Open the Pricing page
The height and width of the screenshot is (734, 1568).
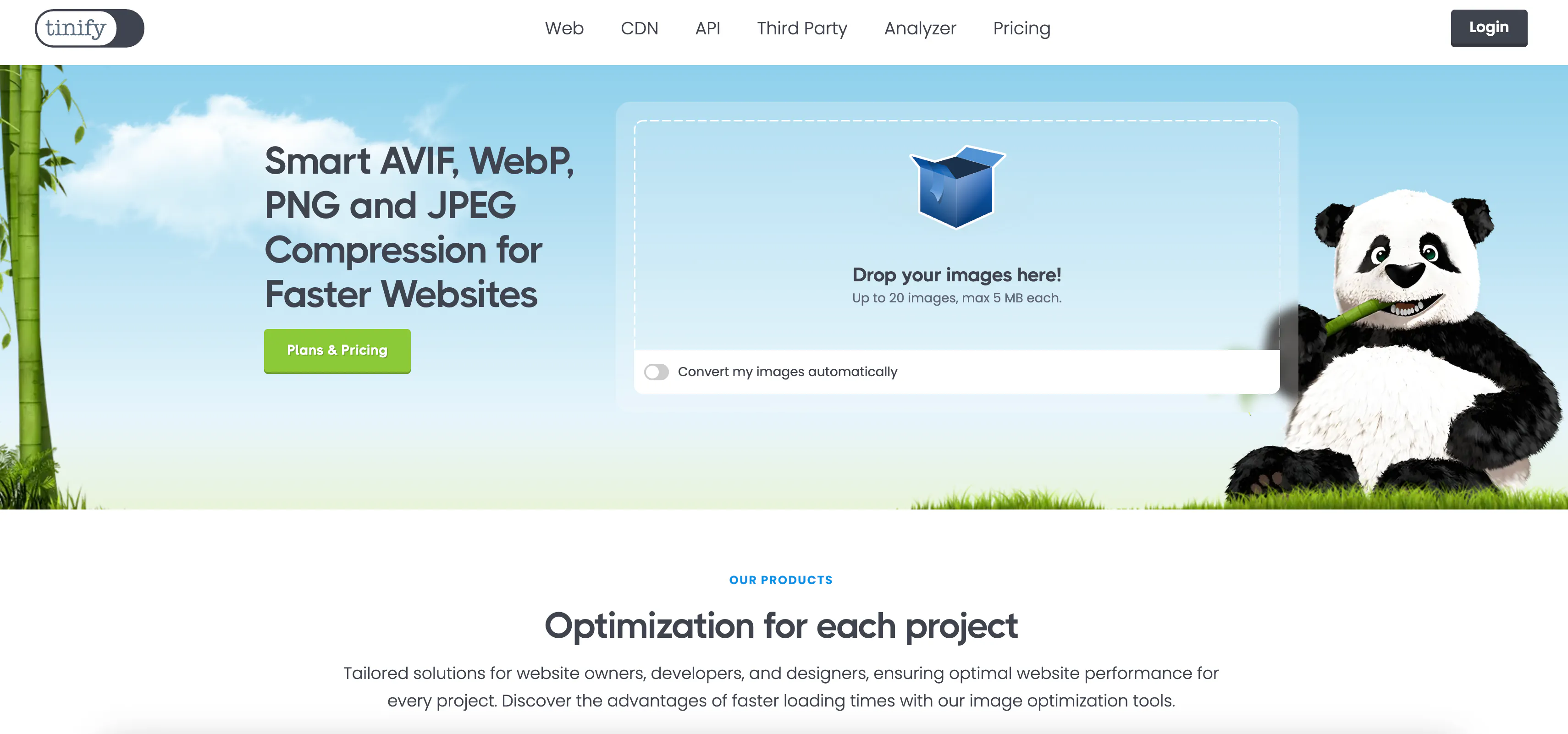coord(1021,28)
